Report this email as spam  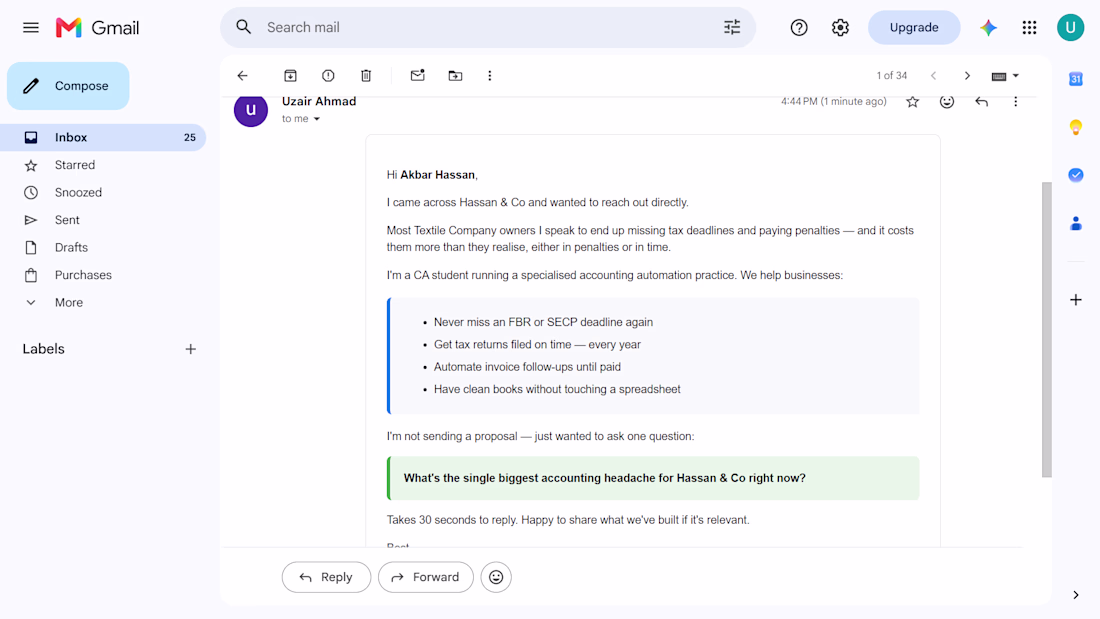(x=328, y=76)
